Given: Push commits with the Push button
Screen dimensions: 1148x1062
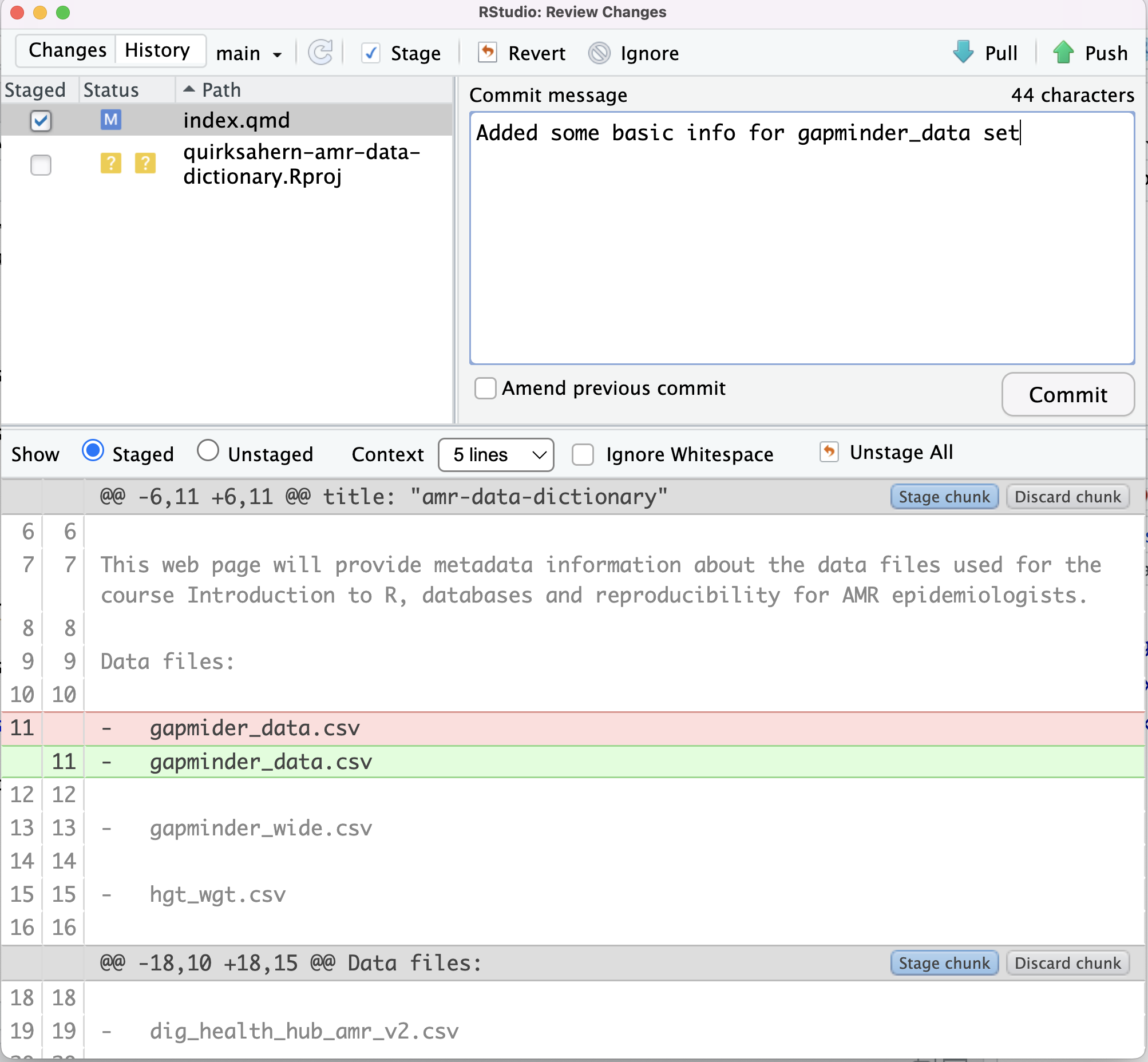Looking at the screenshot, I should coord(1090,53).
